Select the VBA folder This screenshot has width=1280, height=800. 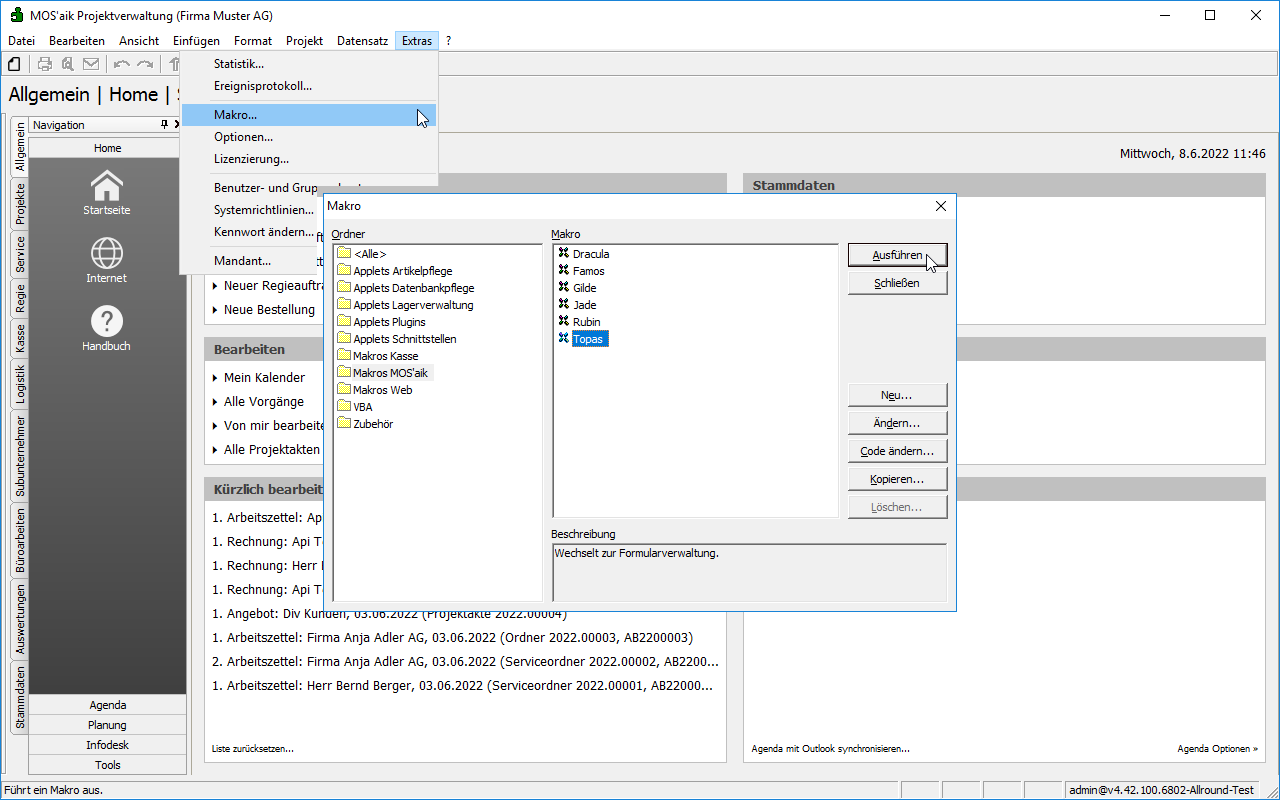pos(362,407)
